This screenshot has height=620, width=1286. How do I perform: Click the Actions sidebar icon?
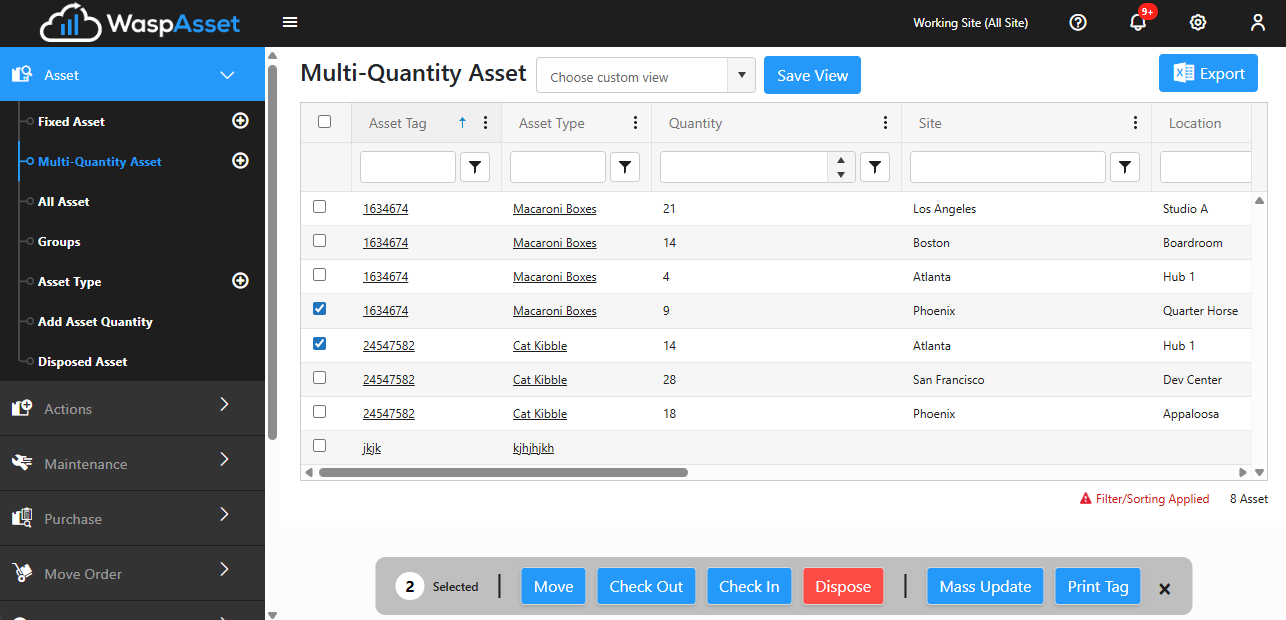[22, 408]
